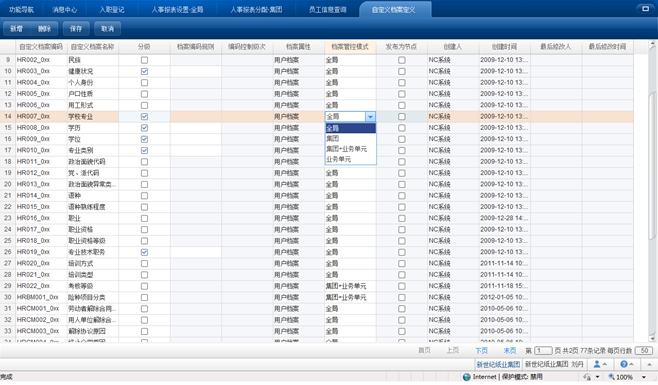Switch to the 员工信息查询 tab

(x=328, y=10)
